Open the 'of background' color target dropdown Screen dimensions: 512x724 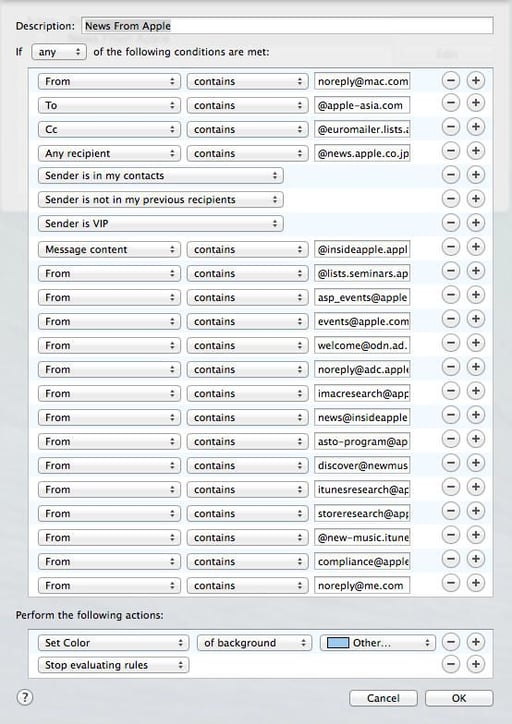254,643
